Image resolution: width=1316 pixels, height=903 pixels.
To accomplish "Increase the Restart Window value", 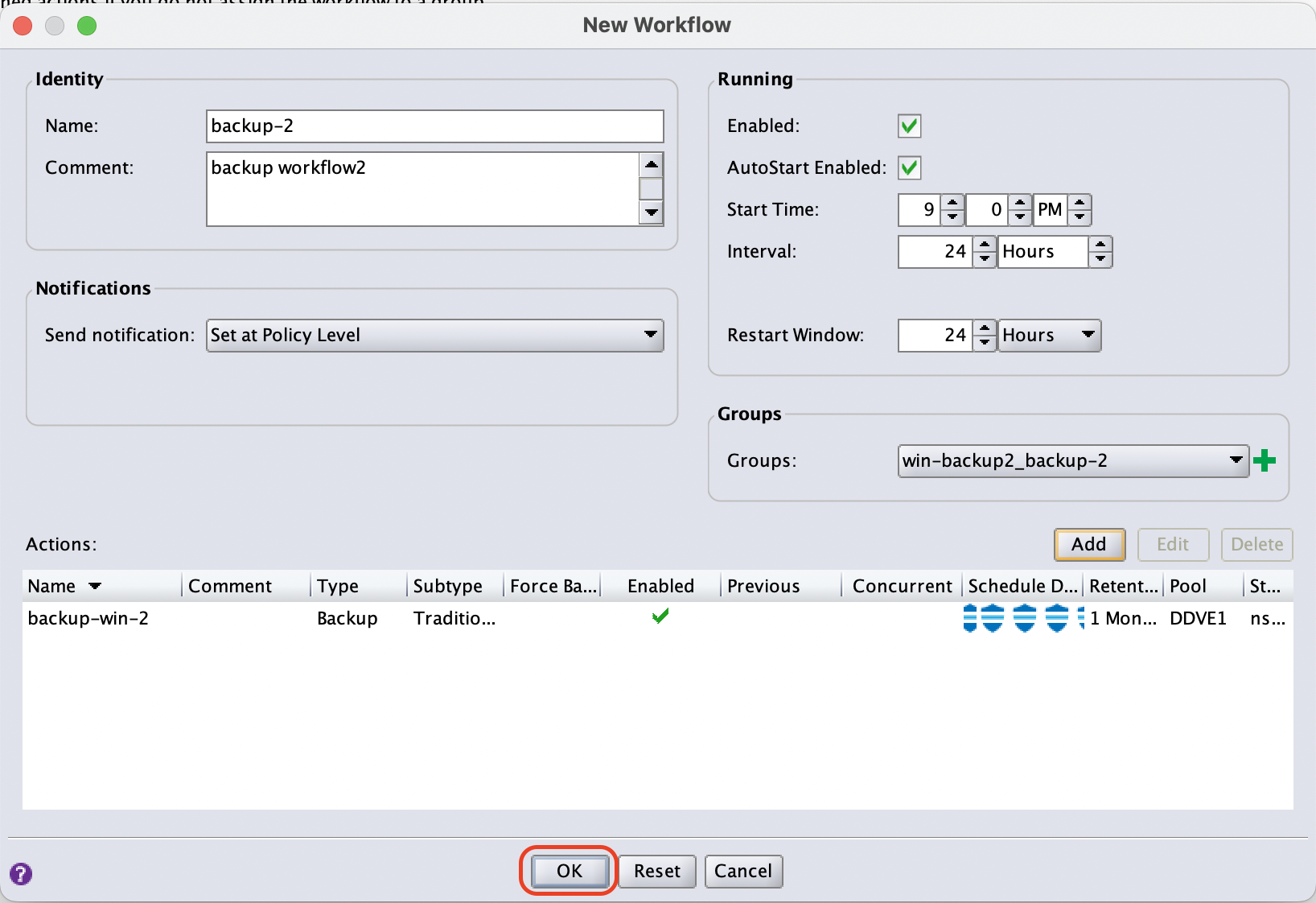I will point(985,328).
